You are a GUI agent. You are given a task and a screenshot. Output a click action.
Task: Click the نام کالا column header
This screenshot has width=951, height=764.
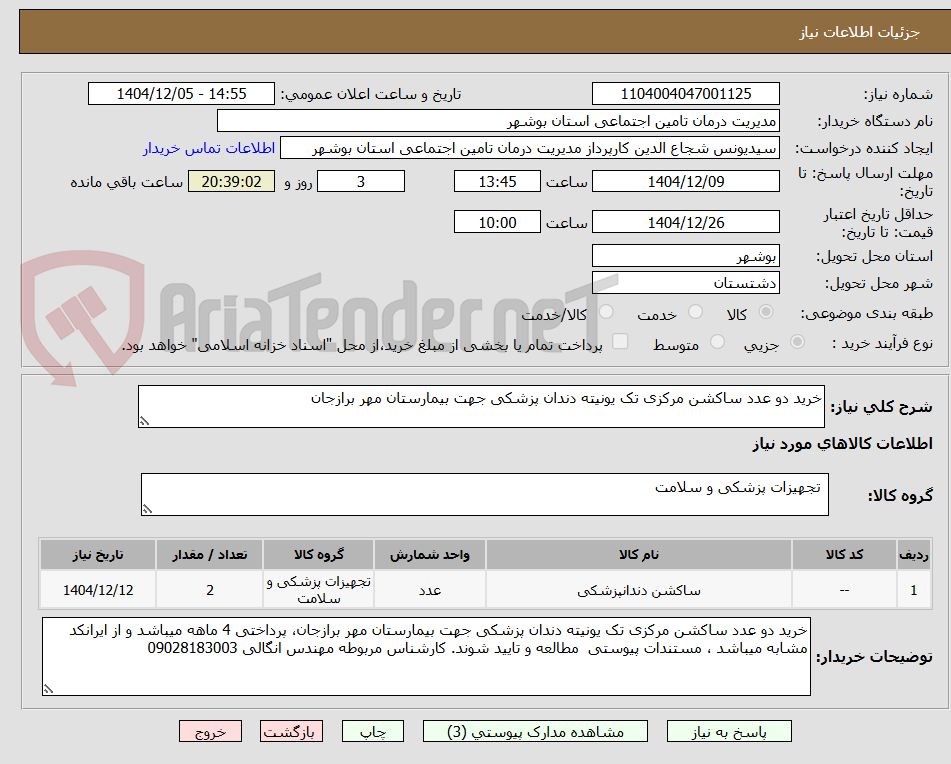tap(639, 555)
